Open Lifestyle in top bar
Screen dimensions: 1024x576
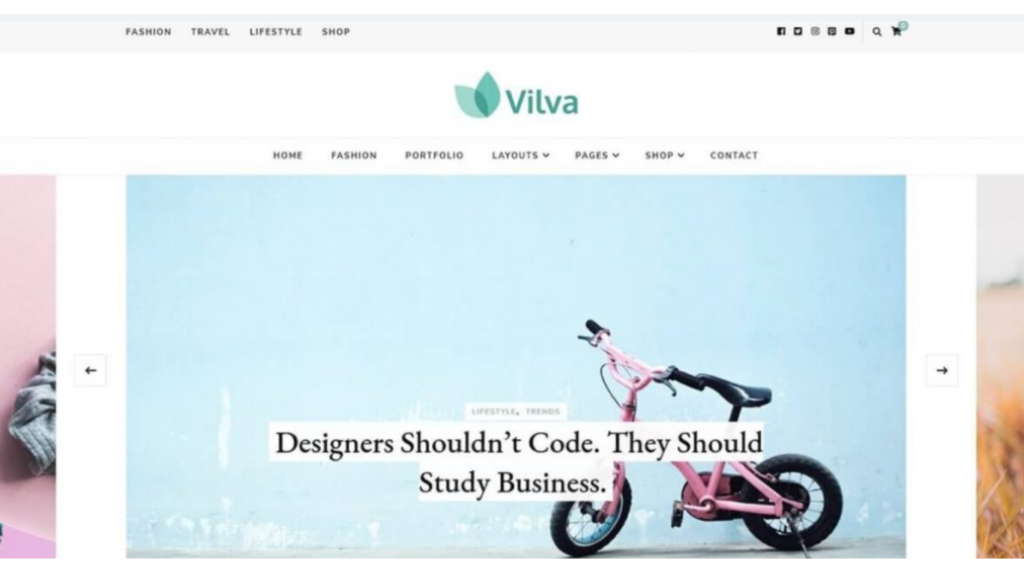tap(276, 31)
